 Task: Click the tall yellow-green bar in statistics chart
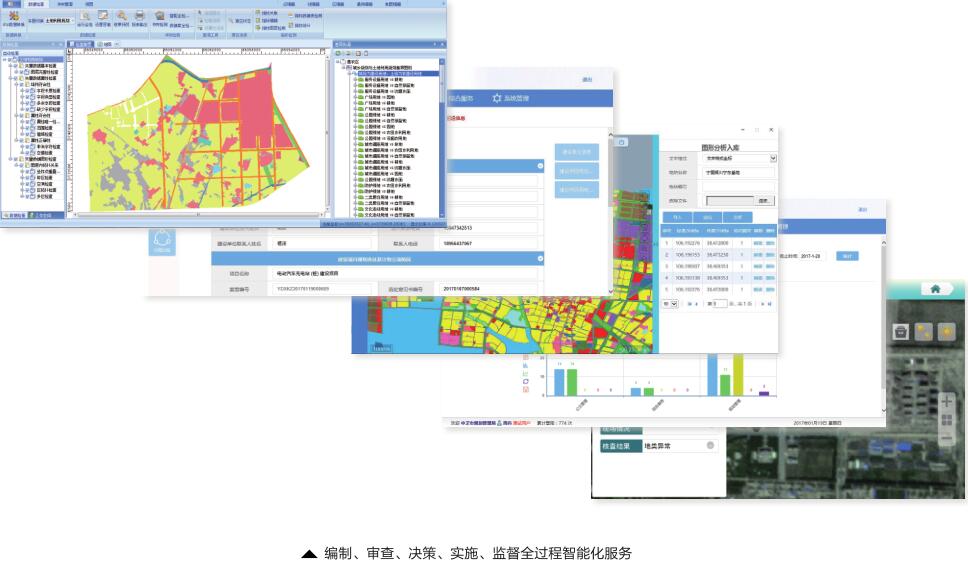tap(738, 374)
